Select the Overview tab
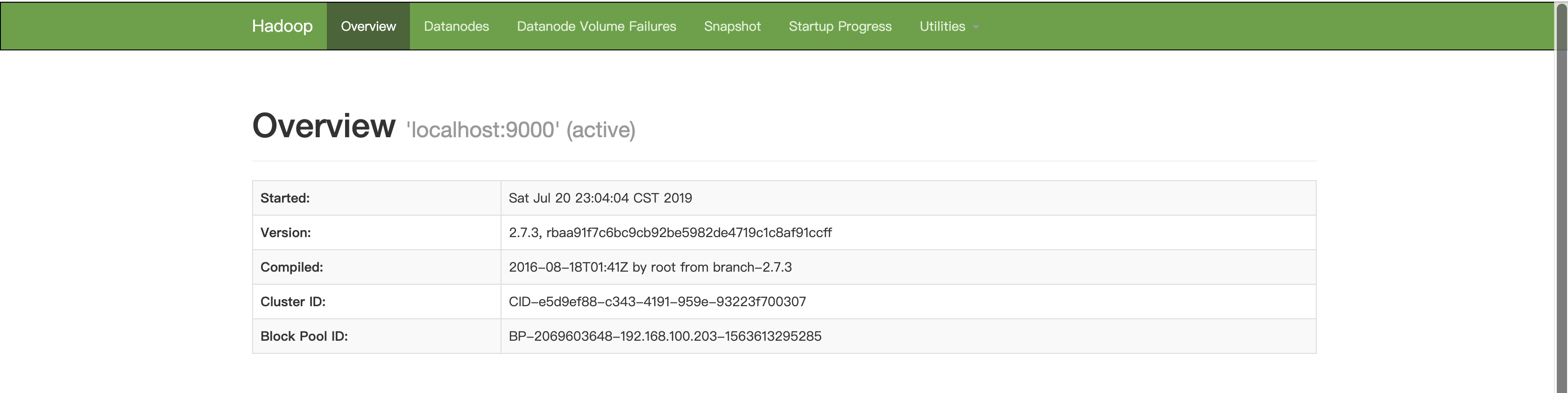 coord(368,26)
